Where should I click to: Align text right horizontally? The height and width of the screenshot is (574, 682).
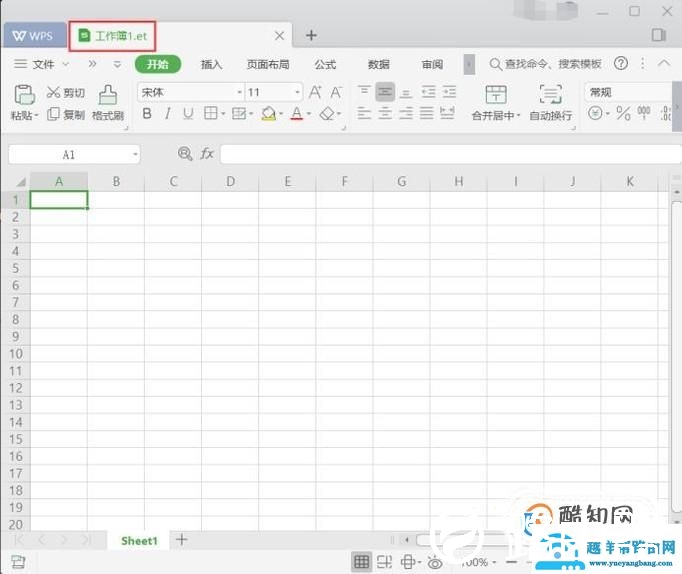pos(406,113)
